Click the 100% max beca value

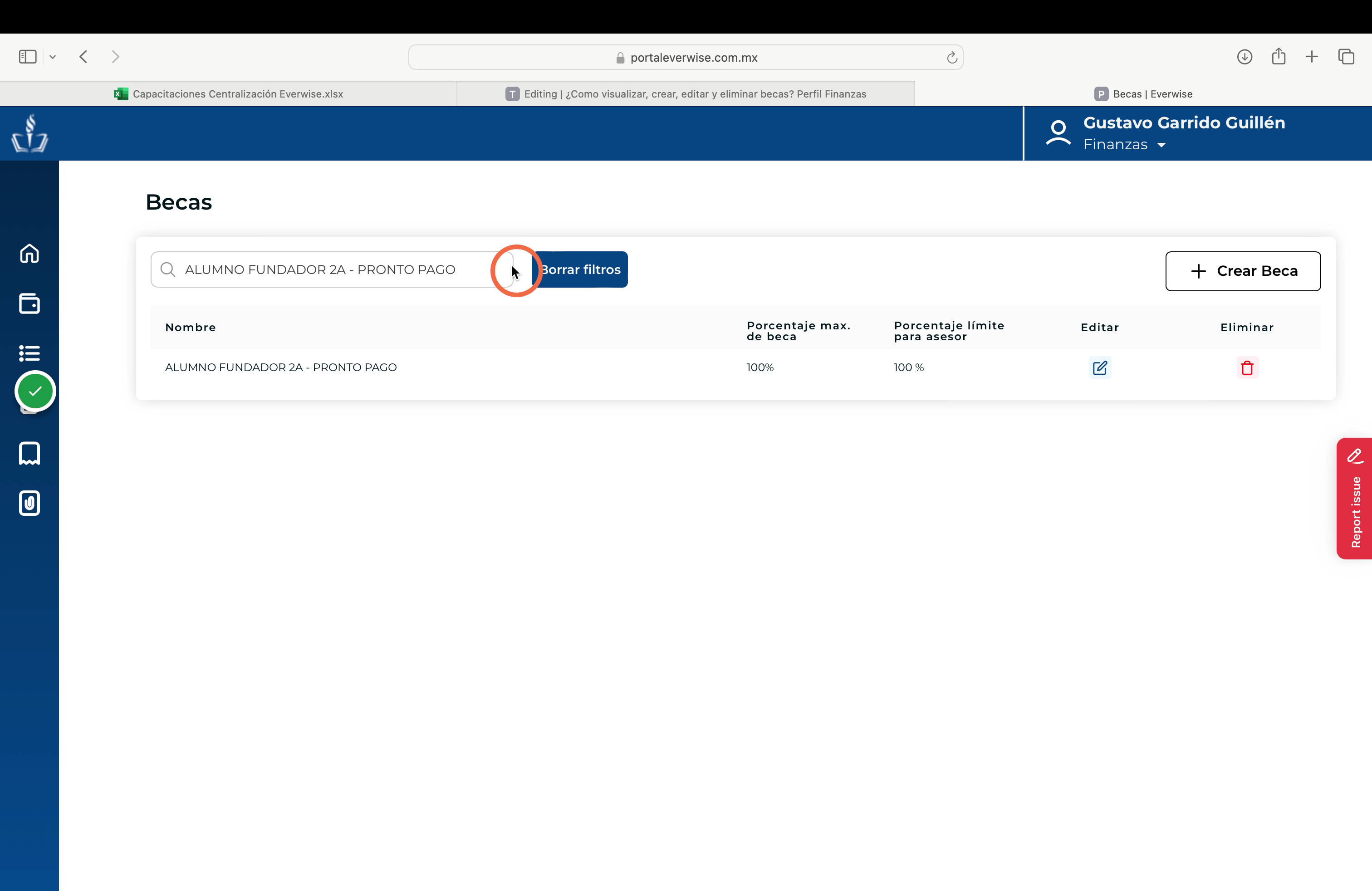coord(760,367)
